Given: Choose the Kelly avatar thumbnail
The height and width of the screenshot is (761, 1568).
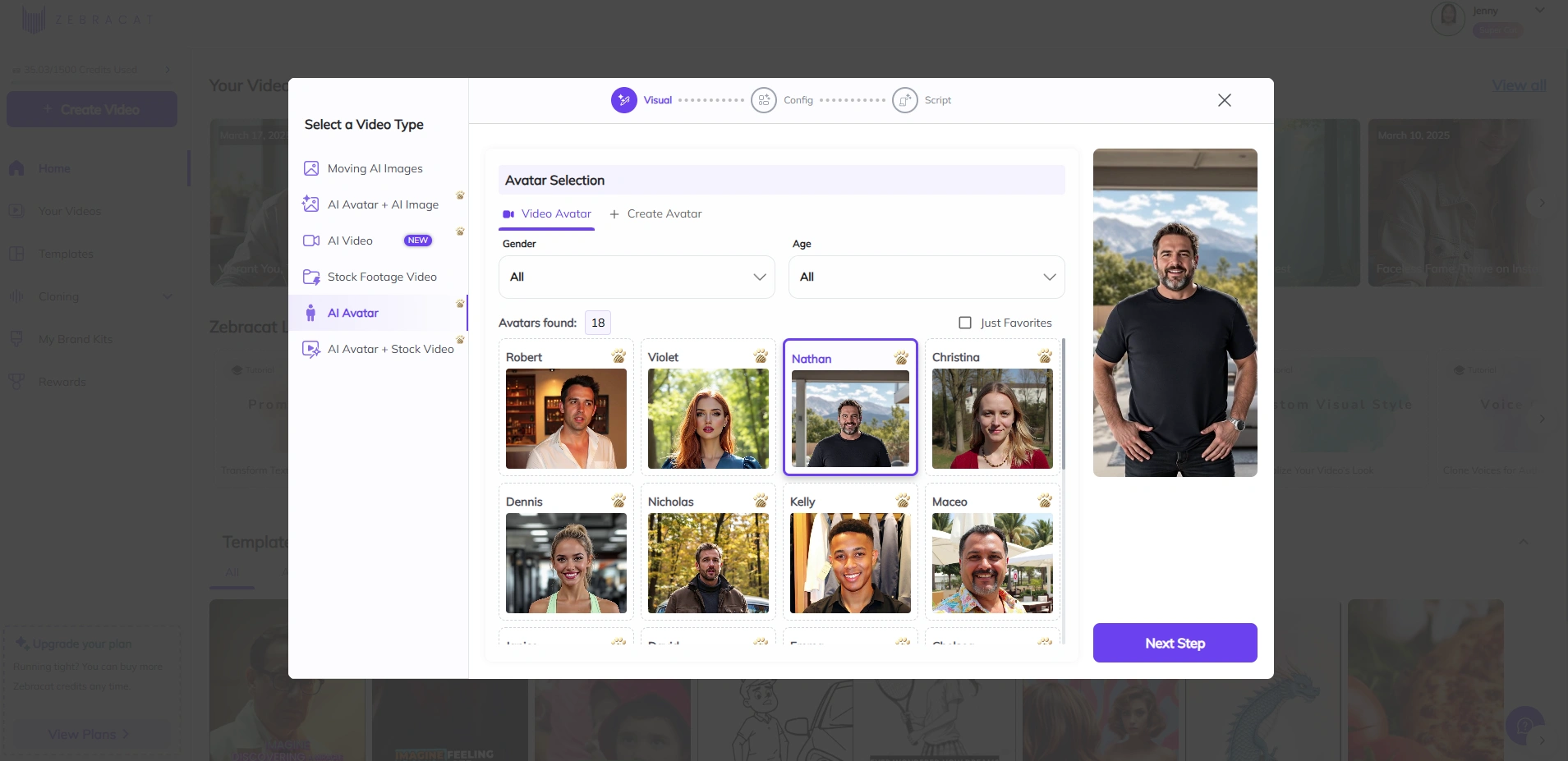Looking at the screenshot, I should pyautogui.click(x=850, y=563).
